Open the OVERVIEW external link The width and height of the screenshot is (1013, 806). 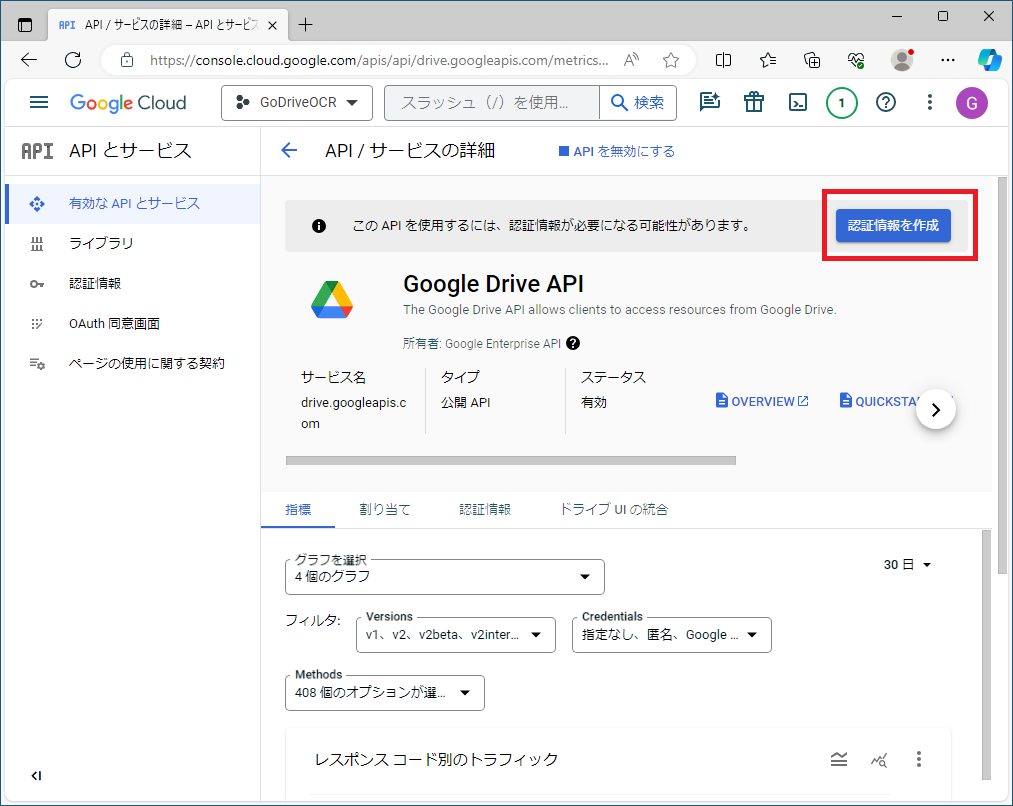pyautogui.click(x=762, y=401)
